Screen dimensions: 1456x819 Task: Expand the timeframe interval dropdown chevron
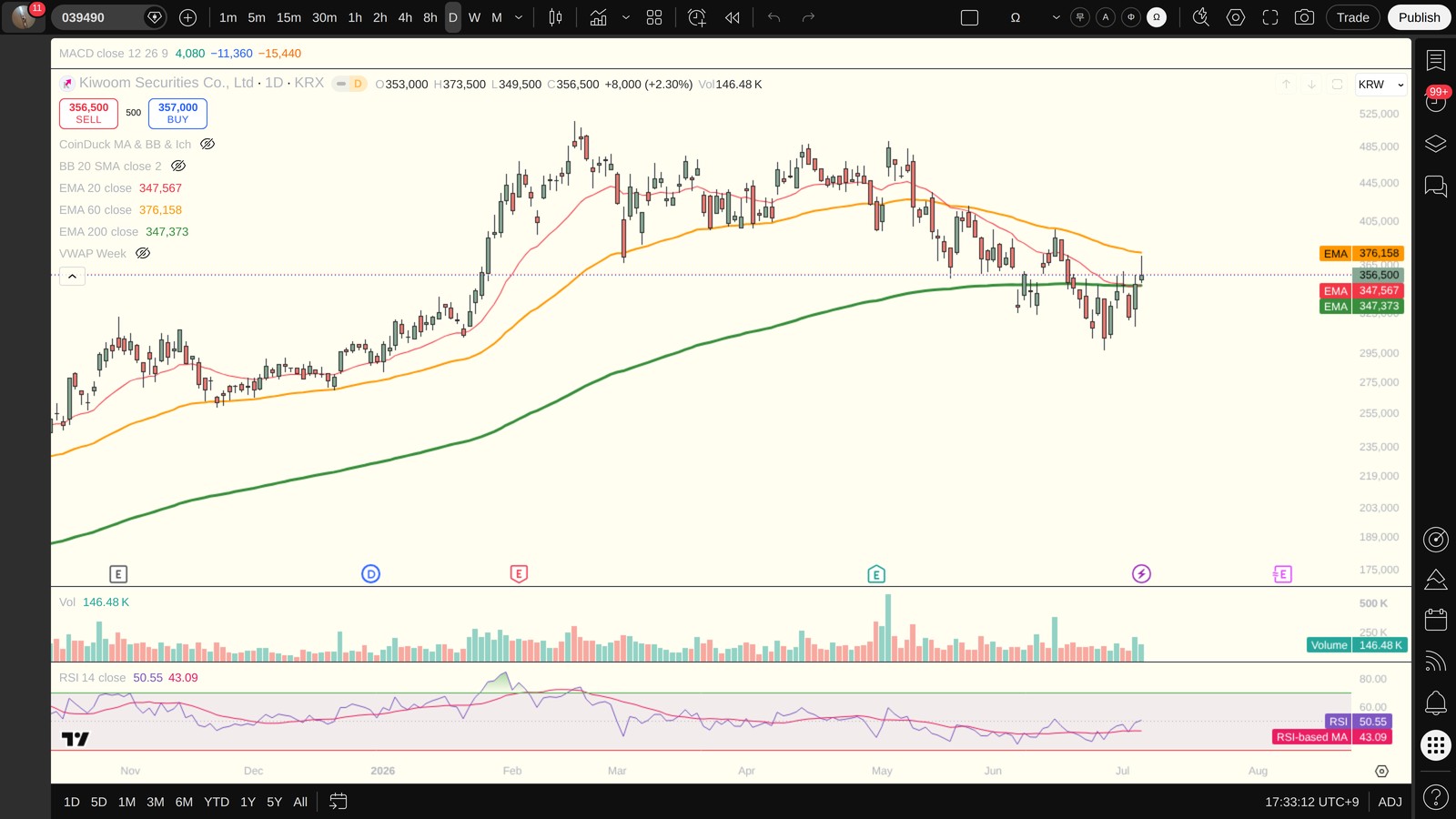[x=519, y=17]
